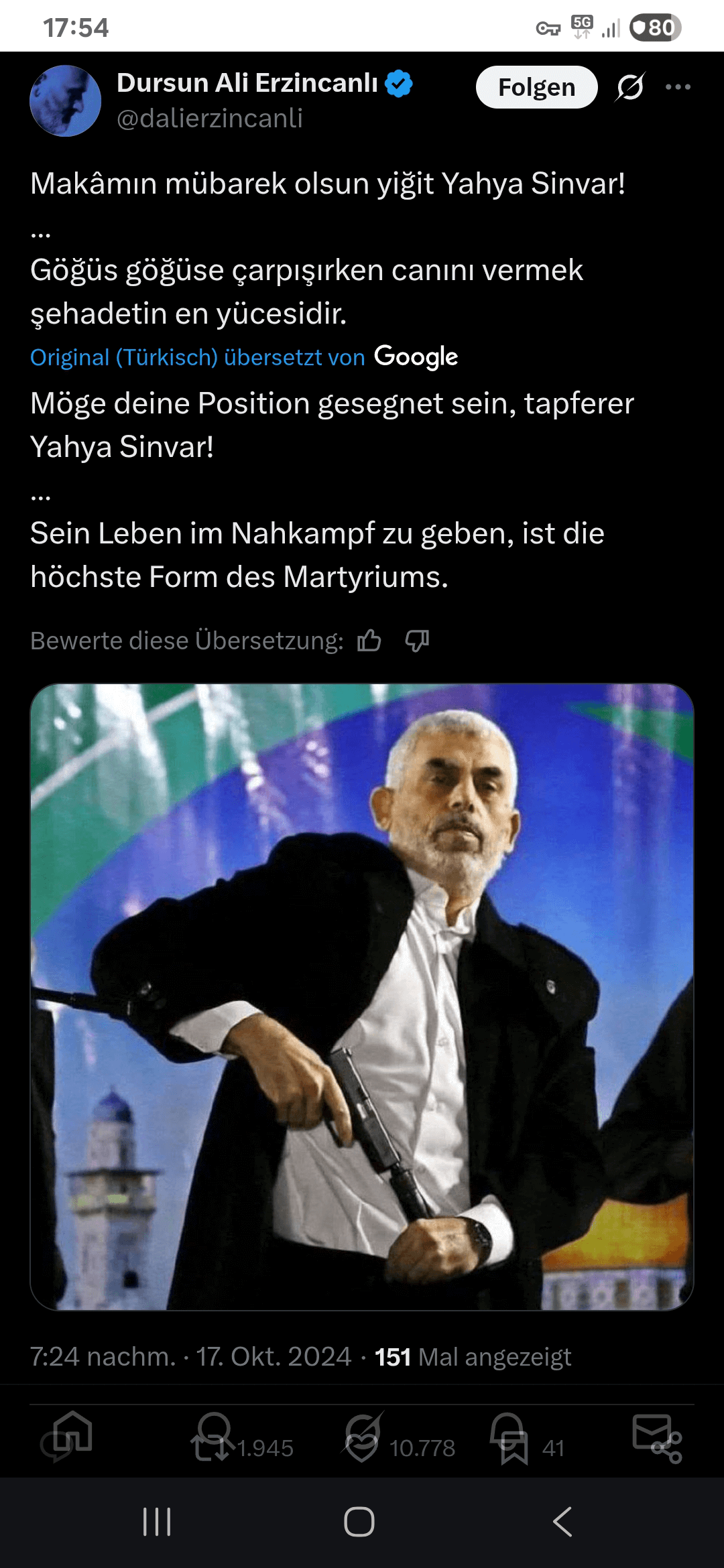This screenshot has height=1568, width=724.
Task: Open Dursun Ali Erzincanlı profile avatar
Action: [65, 101]
